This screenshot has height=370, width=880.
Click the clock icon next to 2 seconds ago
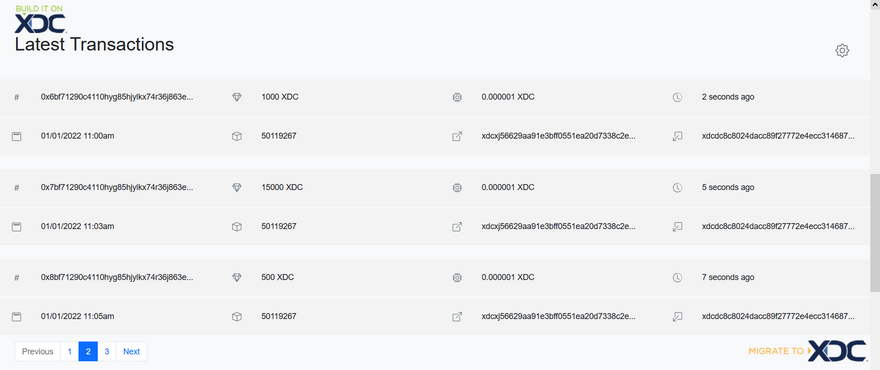coord(677,97)
